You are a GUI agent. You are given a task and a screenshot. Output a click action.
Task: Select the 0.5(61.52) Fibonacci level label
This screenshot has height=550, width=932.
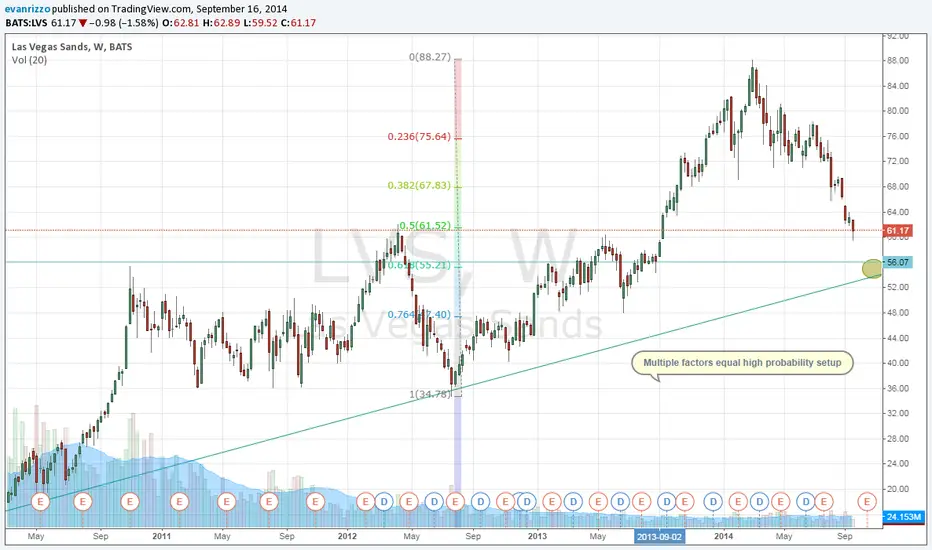(425, 225)
